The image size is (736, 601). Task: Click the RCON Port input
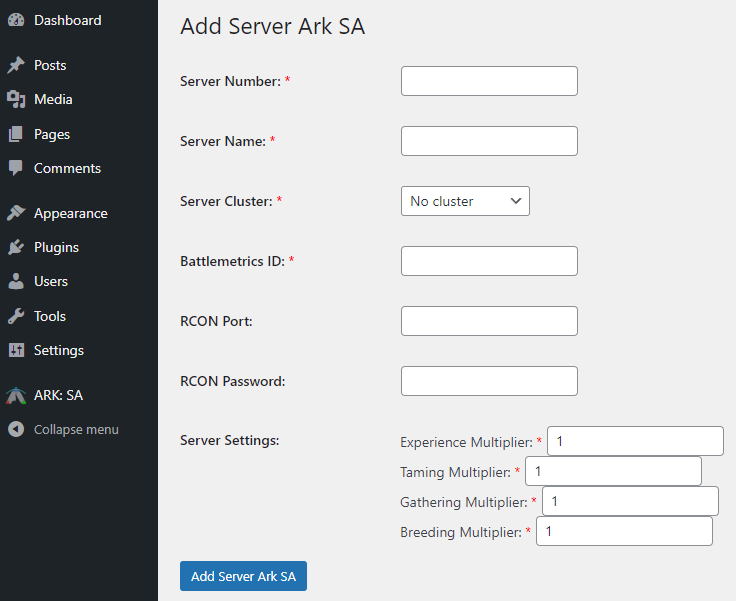coord(489,321)
